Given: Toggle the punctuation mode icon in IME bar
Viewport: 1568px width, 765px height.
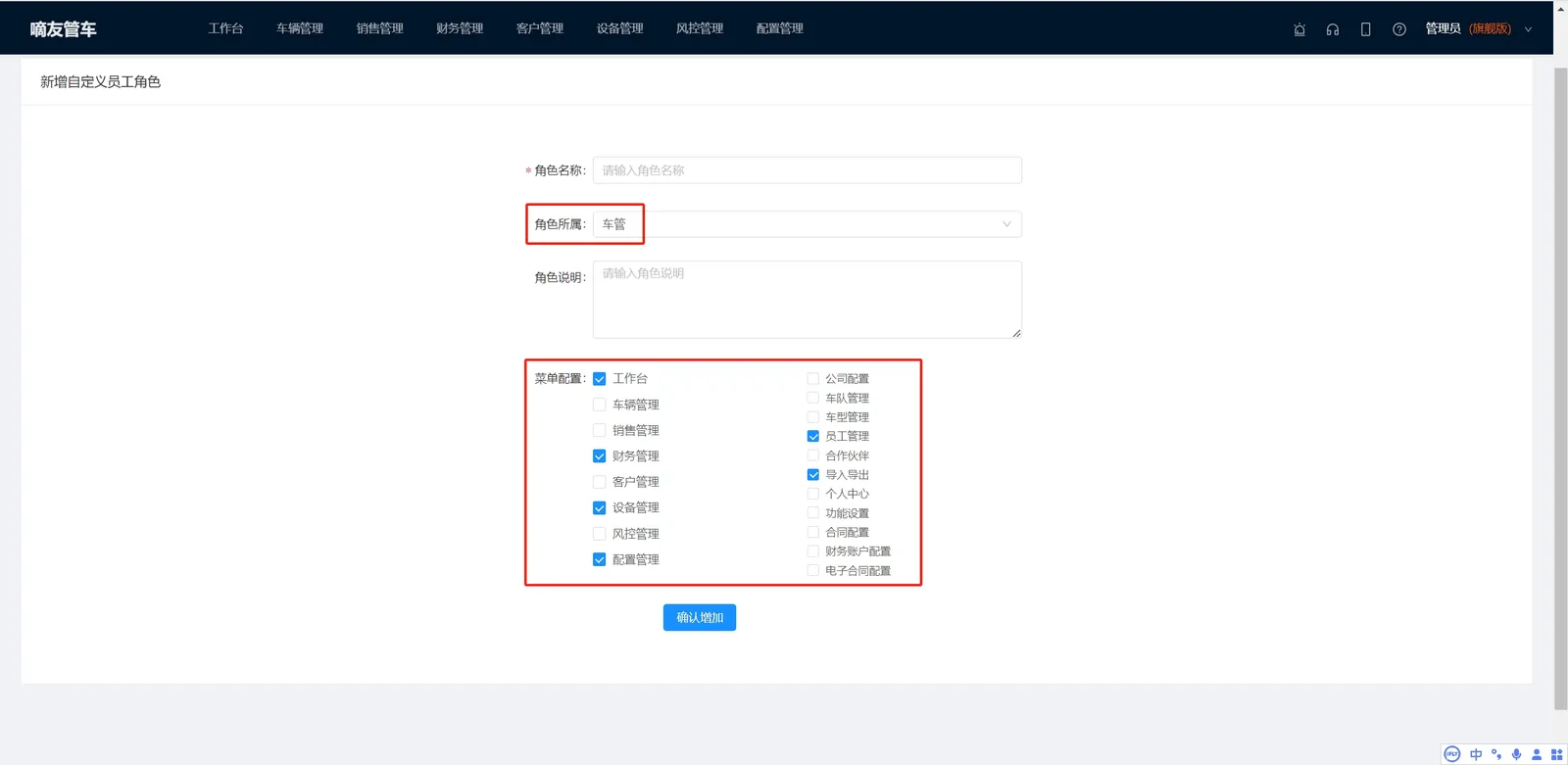Looking at the screenshot, I should [x=1496, y=754].
